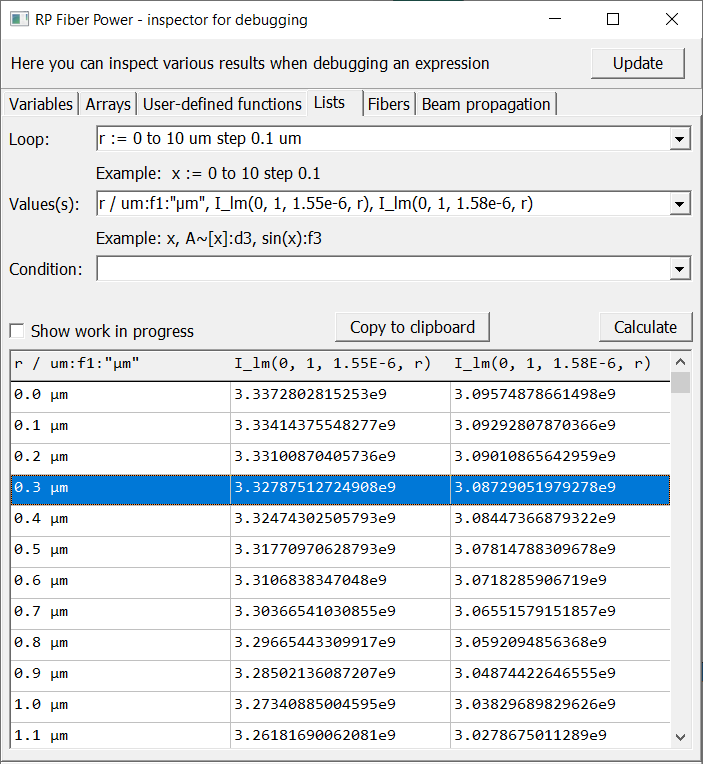The image size is (703, 764).
Task: Maximize the inspector window
Action: pos(613,19)
